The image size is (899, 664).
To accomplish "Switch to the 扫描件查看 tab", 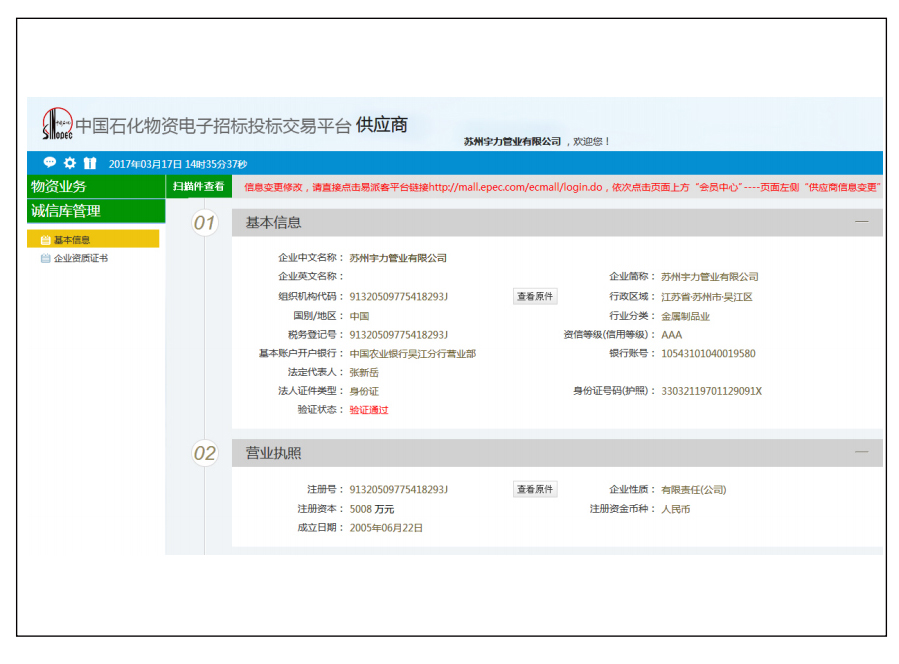I will point(198,186).
